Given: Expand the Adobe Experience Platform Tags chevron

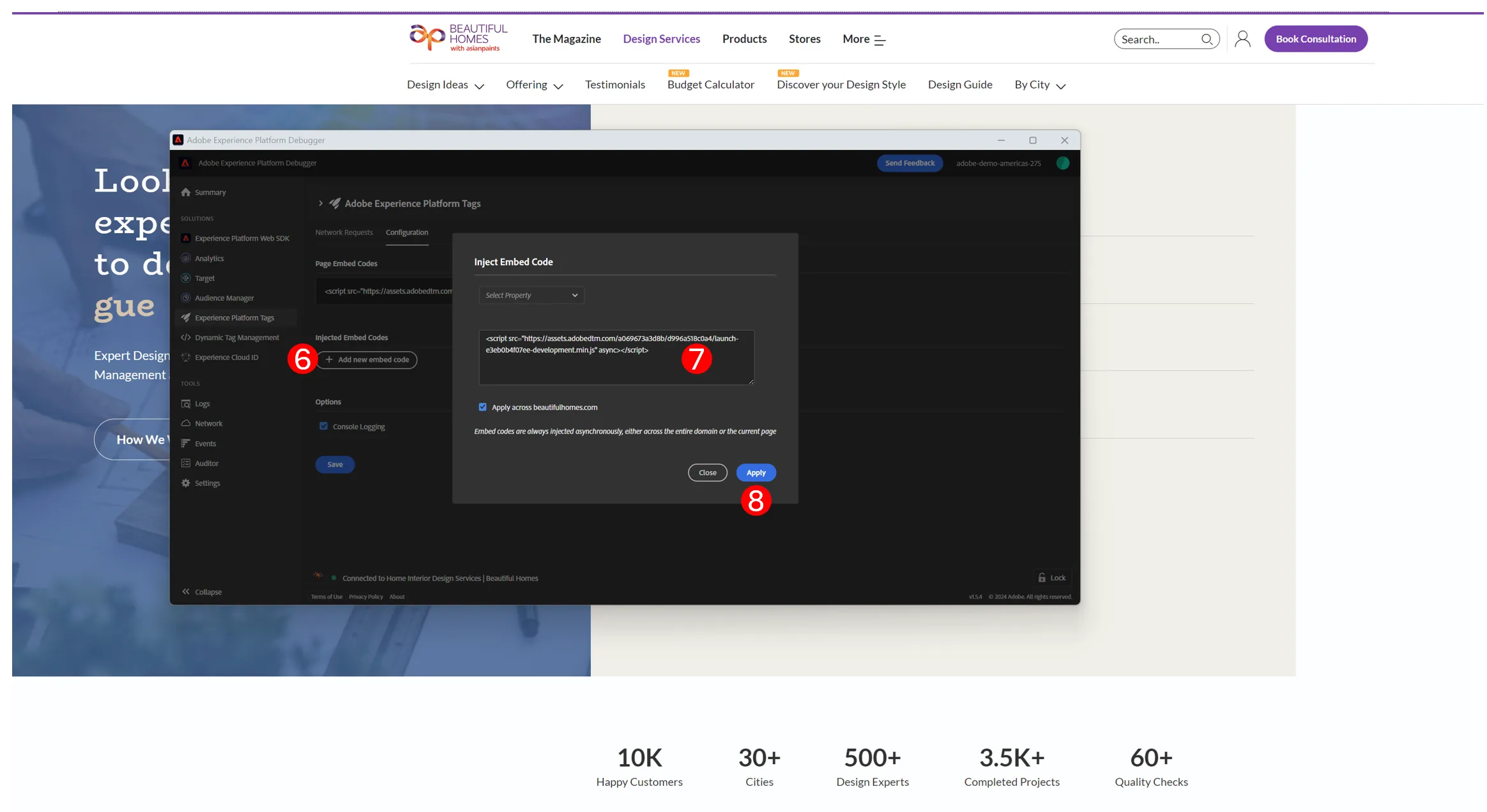Looking at the screenshot, I should click(x=321, y=203).
